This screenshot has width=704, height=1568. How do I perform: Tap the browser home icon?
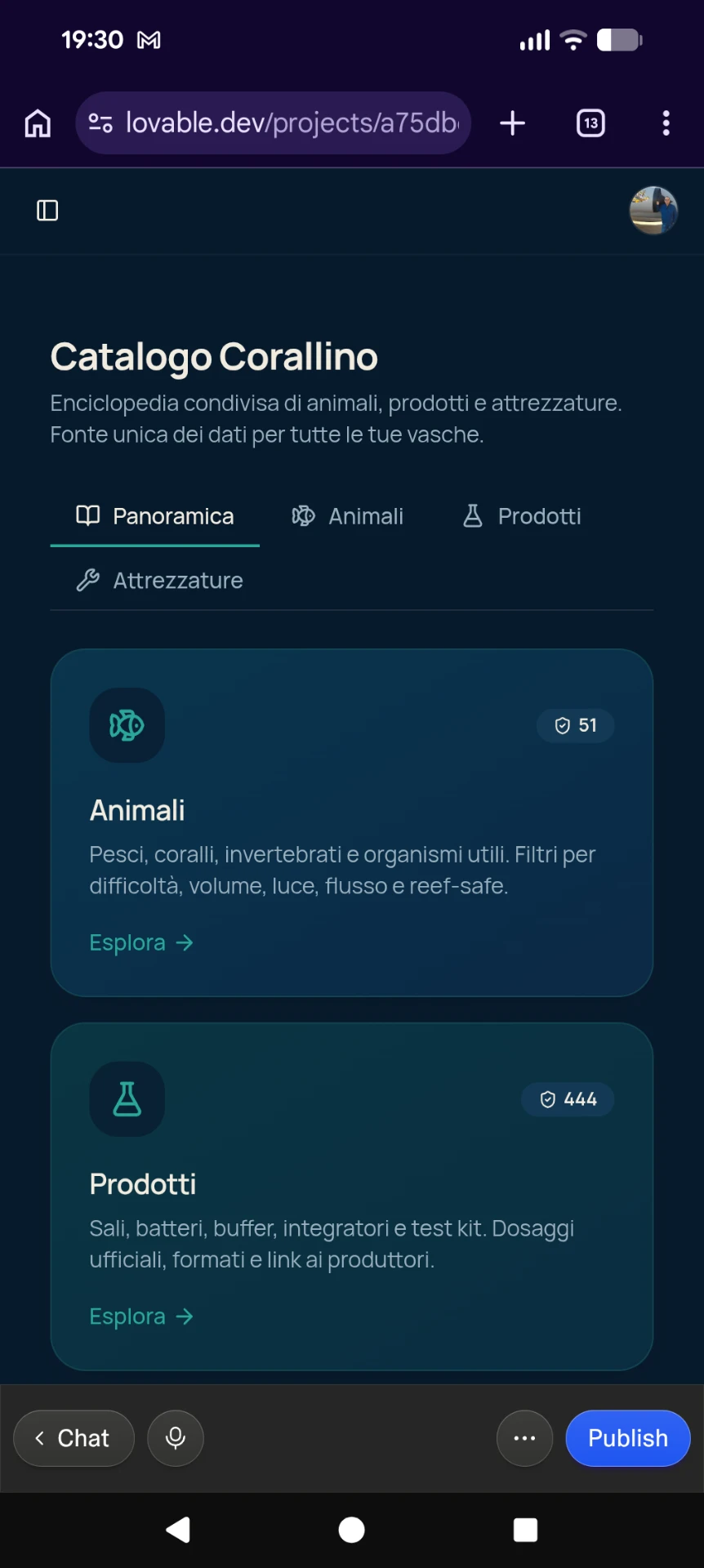(x=38, y=123)
